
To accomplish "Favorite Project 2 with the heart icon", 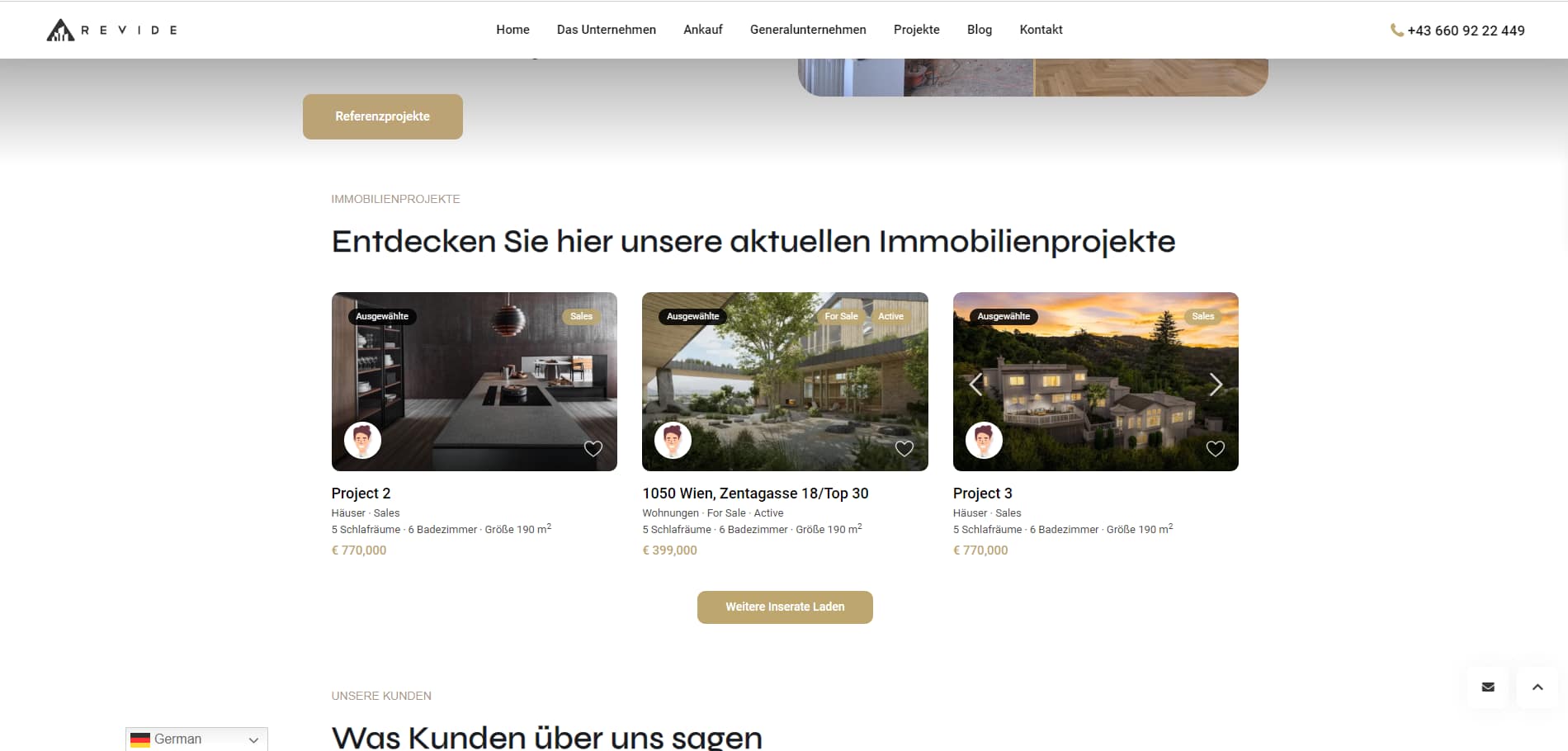I will coord(593,449).
